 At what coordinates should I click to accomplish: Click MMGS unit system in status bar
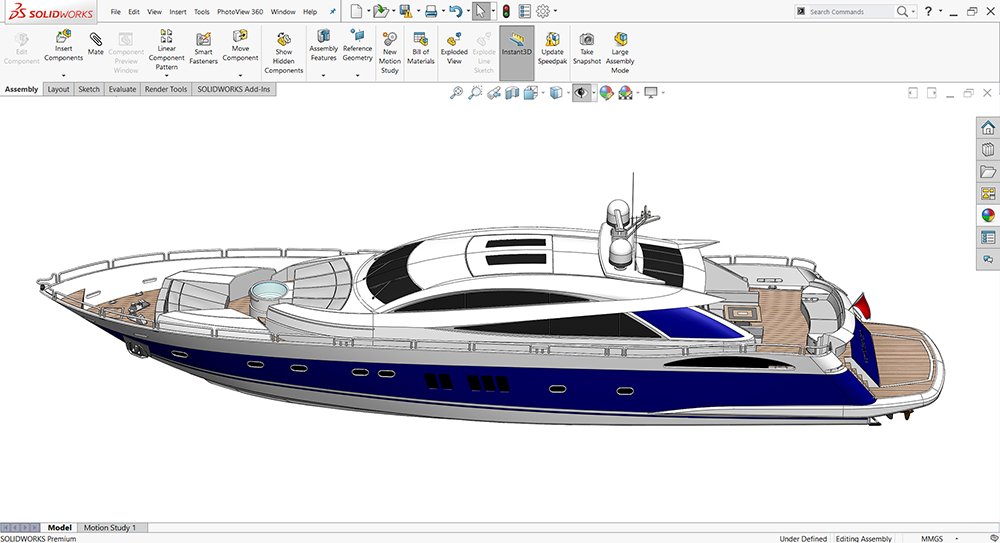(x=932, y=539)
